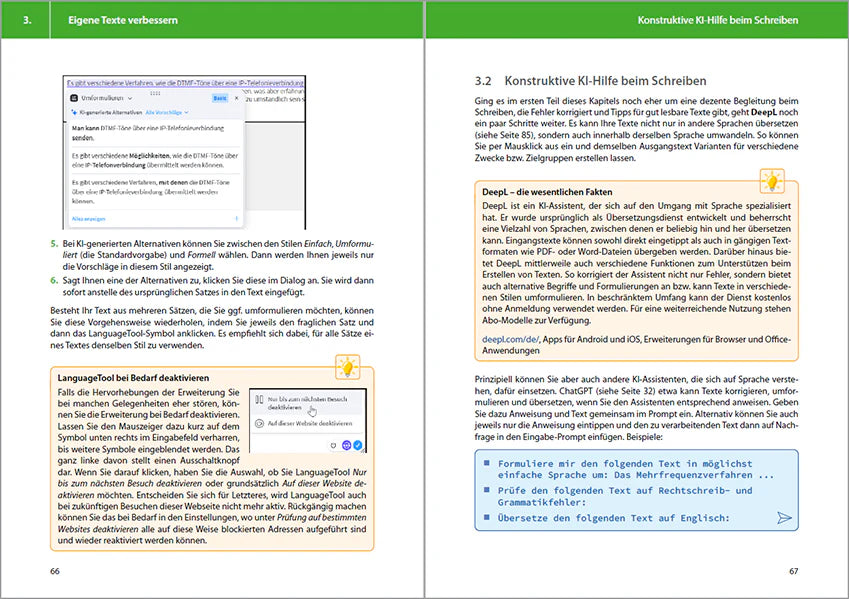This screenshot has height=599, width=850.
Task: Click the Basic plan badge
Action: click(220, 100)
